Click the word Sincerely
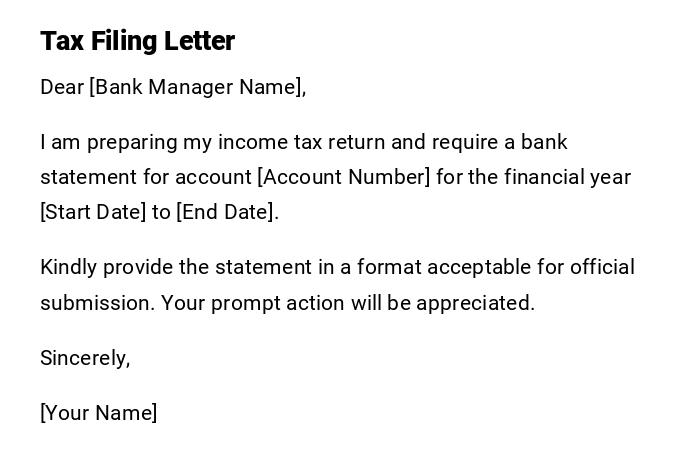The image size is (700, 475). point(85,358)
